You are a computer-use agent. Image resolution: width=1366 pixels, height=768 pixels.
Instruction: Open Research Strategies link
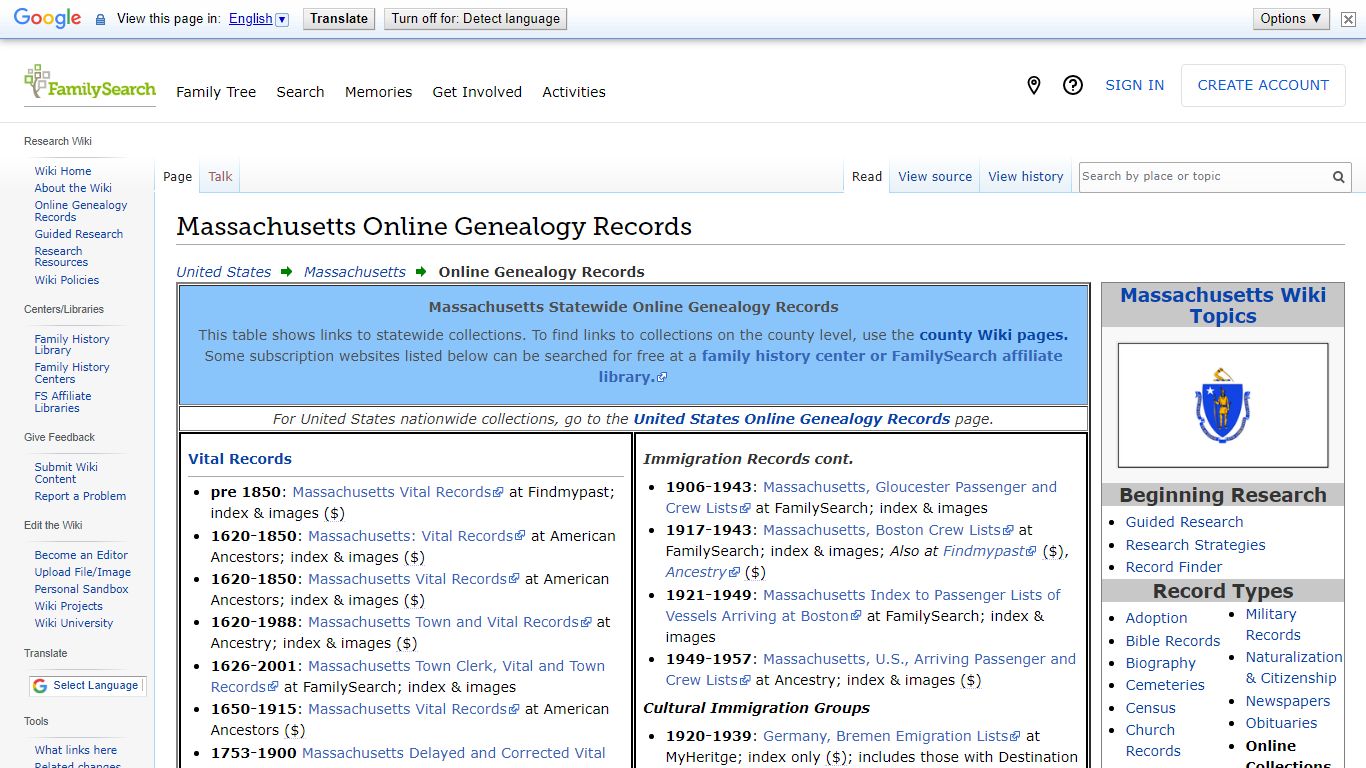[x=1195, y=545]
